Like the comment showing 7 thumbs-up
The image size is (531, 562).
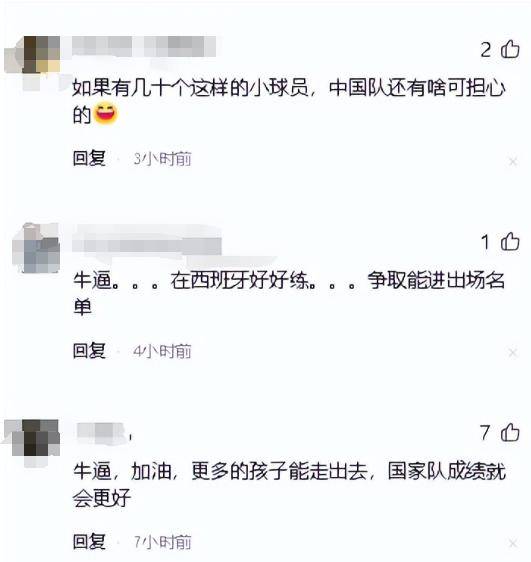(x=510, y=432)
